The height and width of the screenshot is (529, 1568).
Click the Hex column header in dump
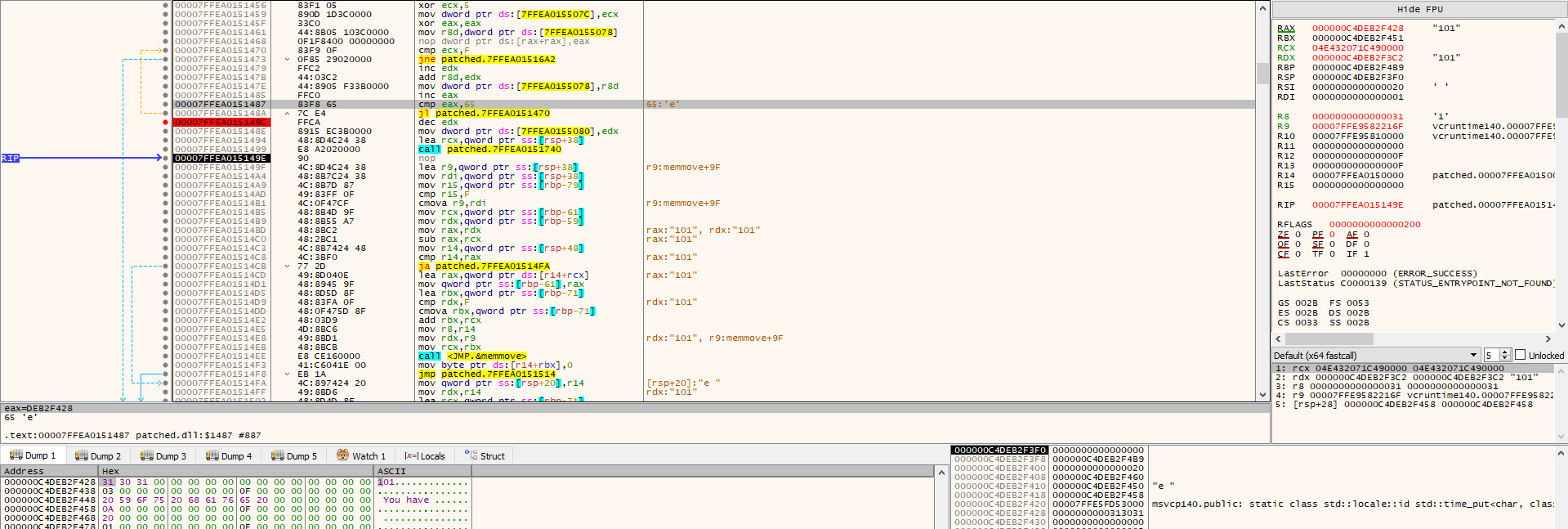[x=236, y=471]
